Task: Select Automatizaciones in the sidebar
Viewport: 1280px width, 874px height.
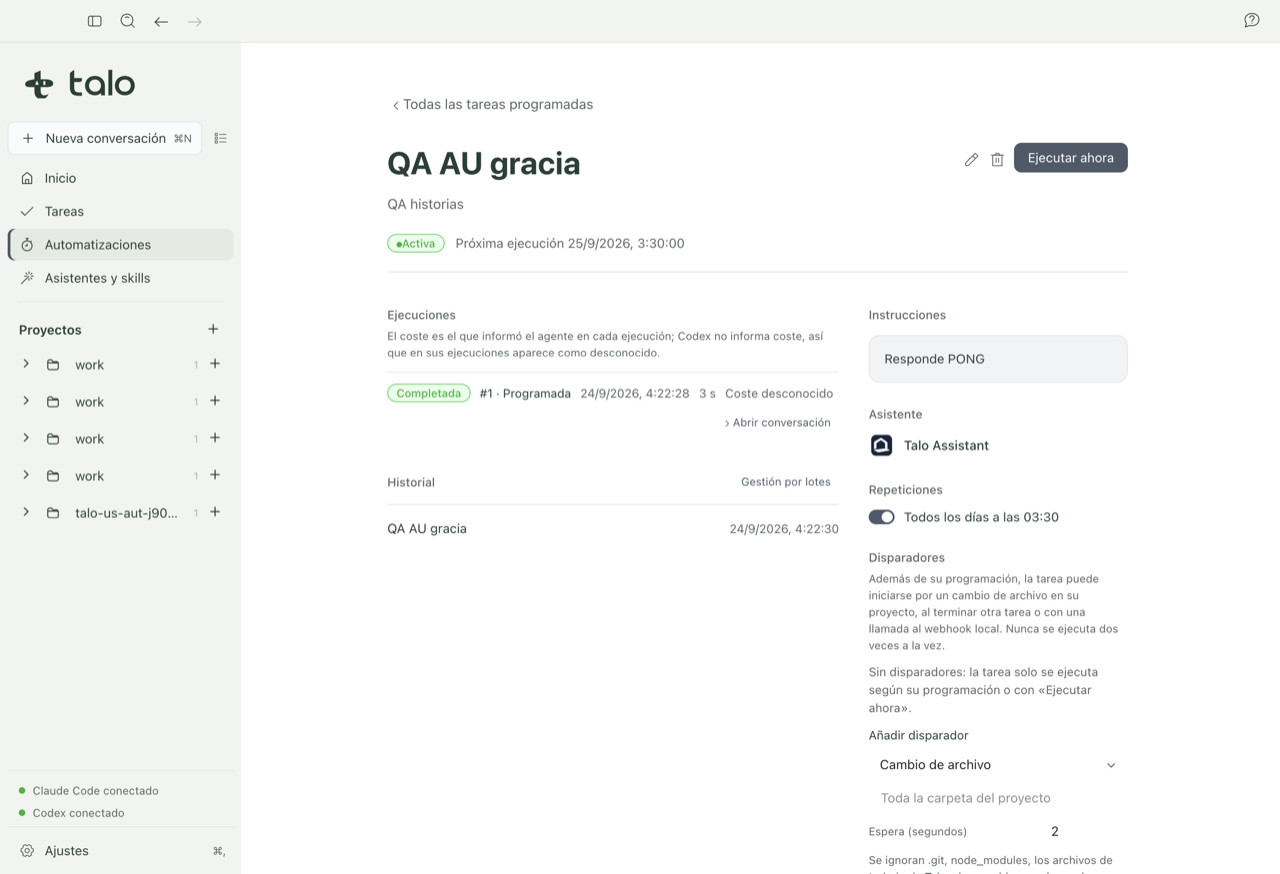Action: (121, 245)
